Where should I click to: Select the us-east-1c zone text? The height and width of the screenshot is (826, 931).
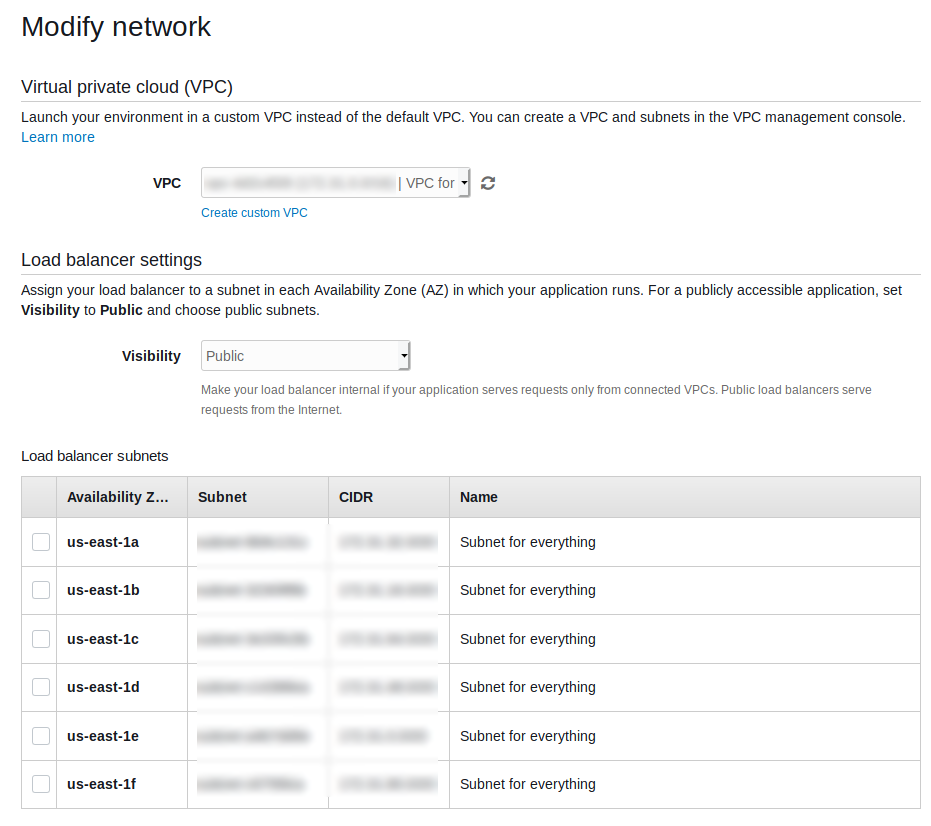pyautogui.click(x=103, y=640)
